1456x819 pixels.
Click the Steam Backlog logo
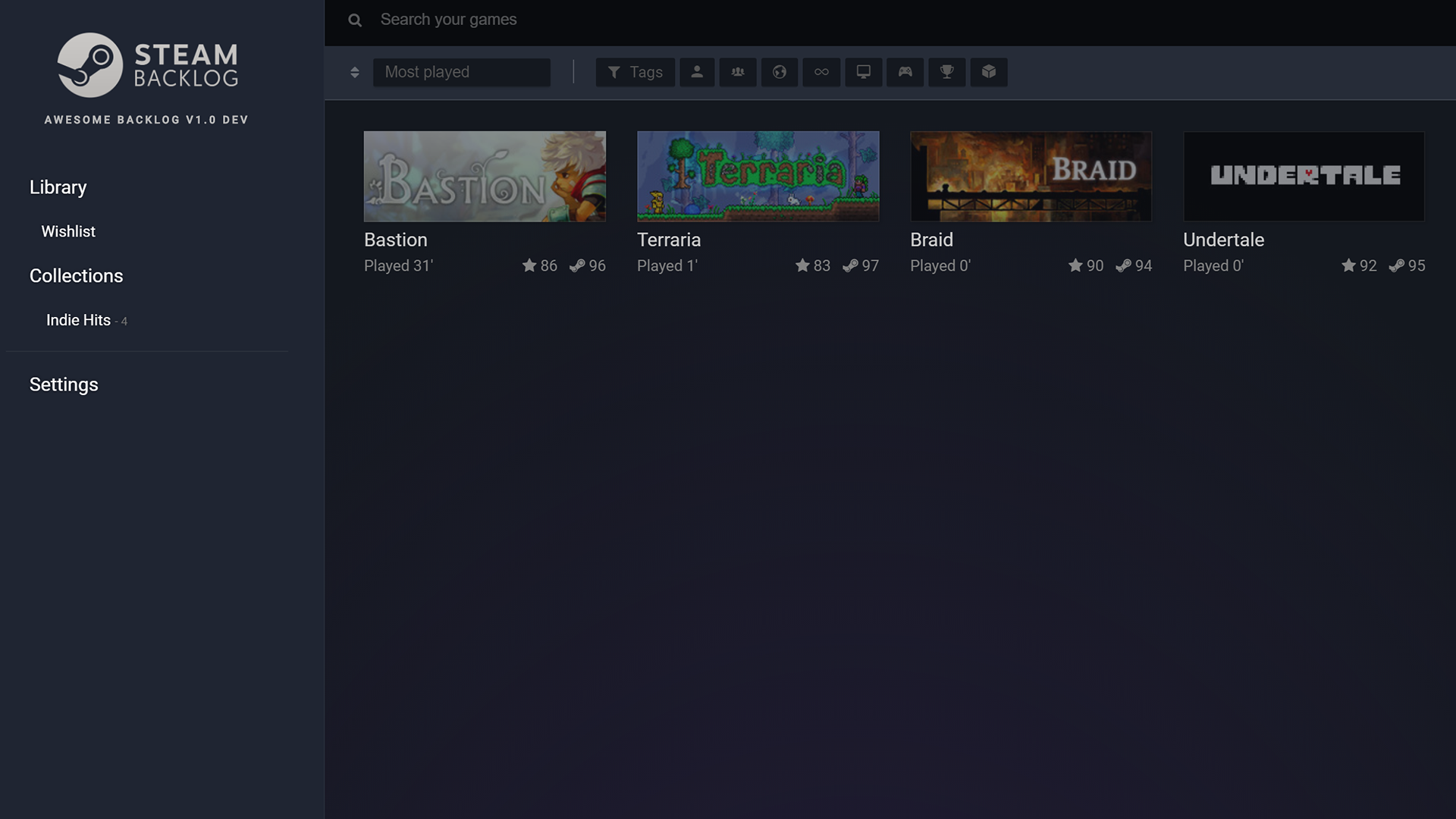[148, 65]
